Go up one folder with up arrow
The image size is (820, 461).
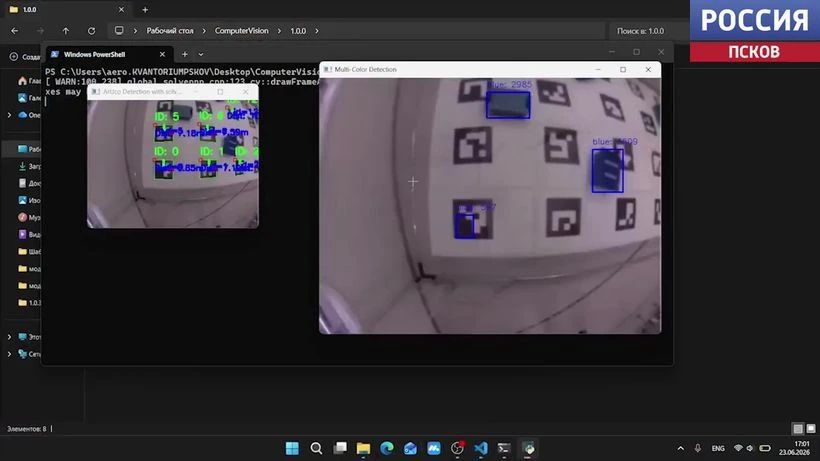click(x=66, y=31)
